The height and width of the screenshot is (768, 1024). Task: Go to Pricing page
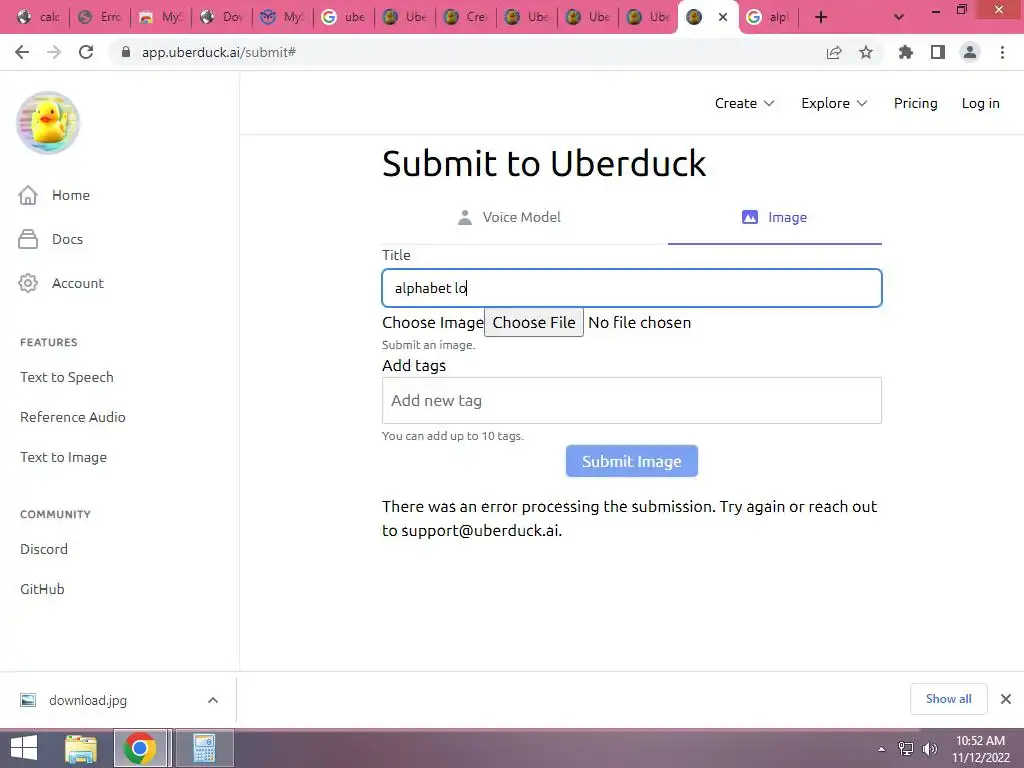pyautogui.click(x=915, y=103)
